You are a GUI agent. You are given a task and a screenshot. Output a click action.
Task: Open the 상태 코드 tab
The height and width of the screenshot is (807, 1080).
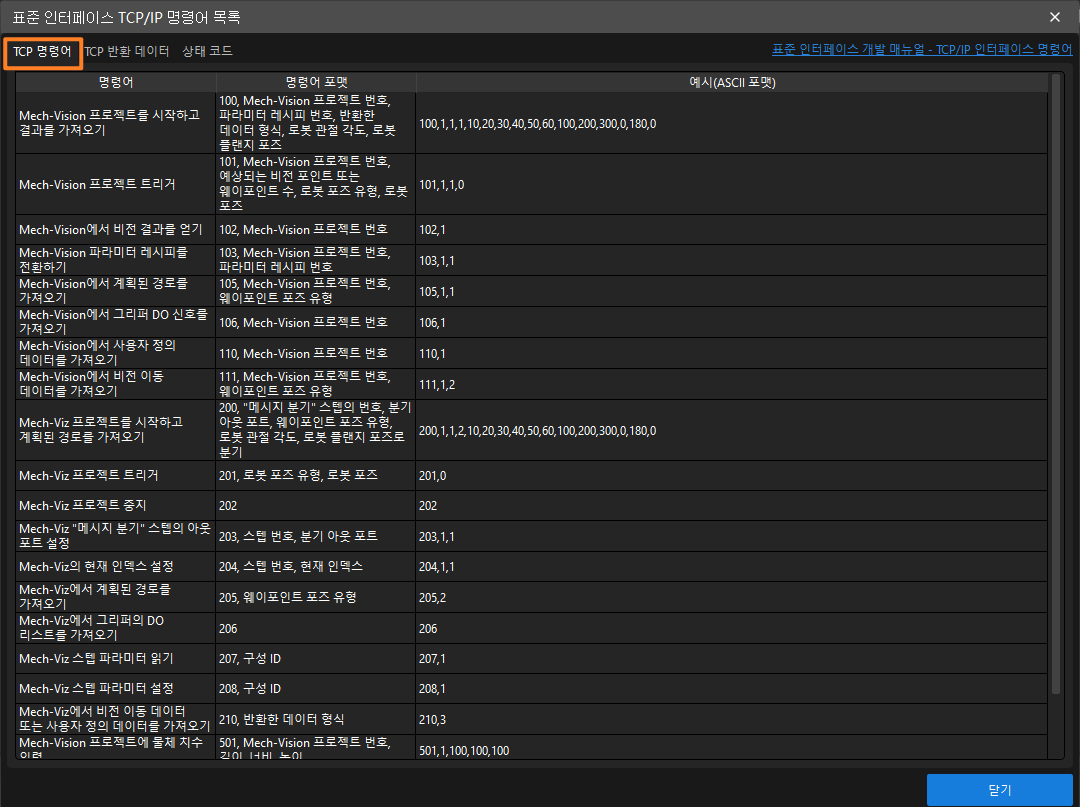click(x=207, y=51)
